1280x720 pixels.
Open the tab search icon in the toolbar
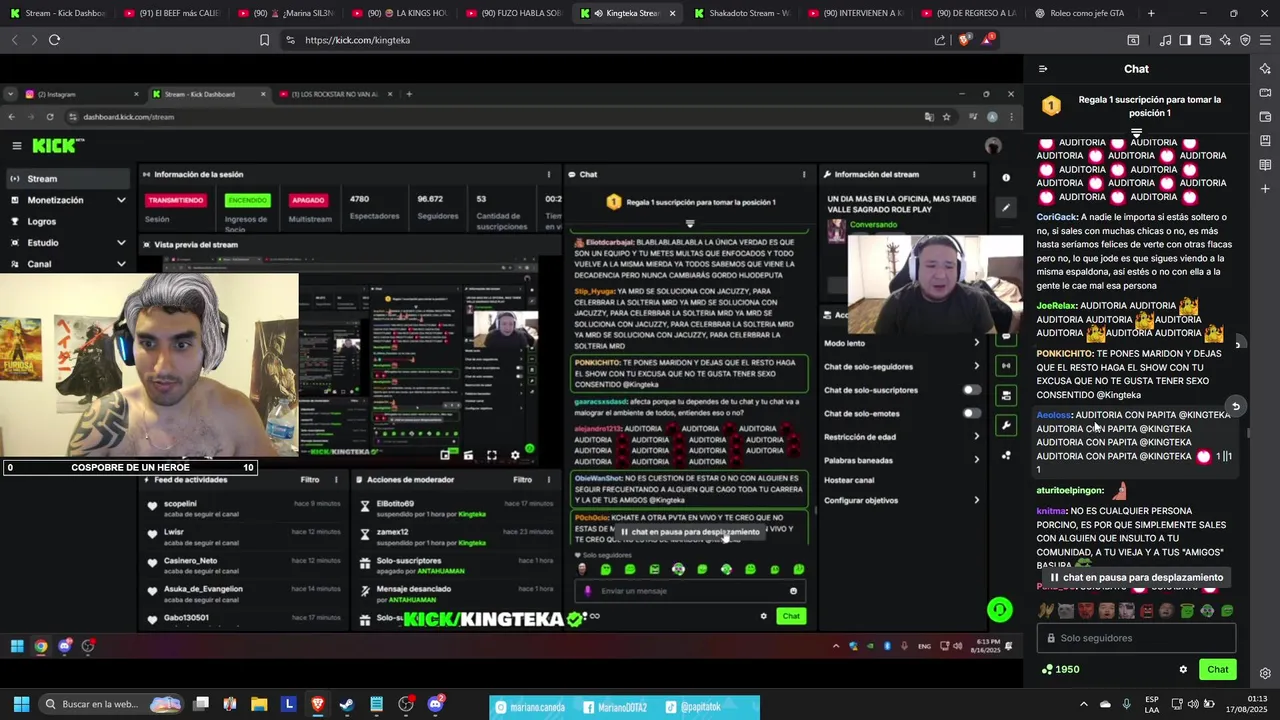click(x=1133, y=40)
